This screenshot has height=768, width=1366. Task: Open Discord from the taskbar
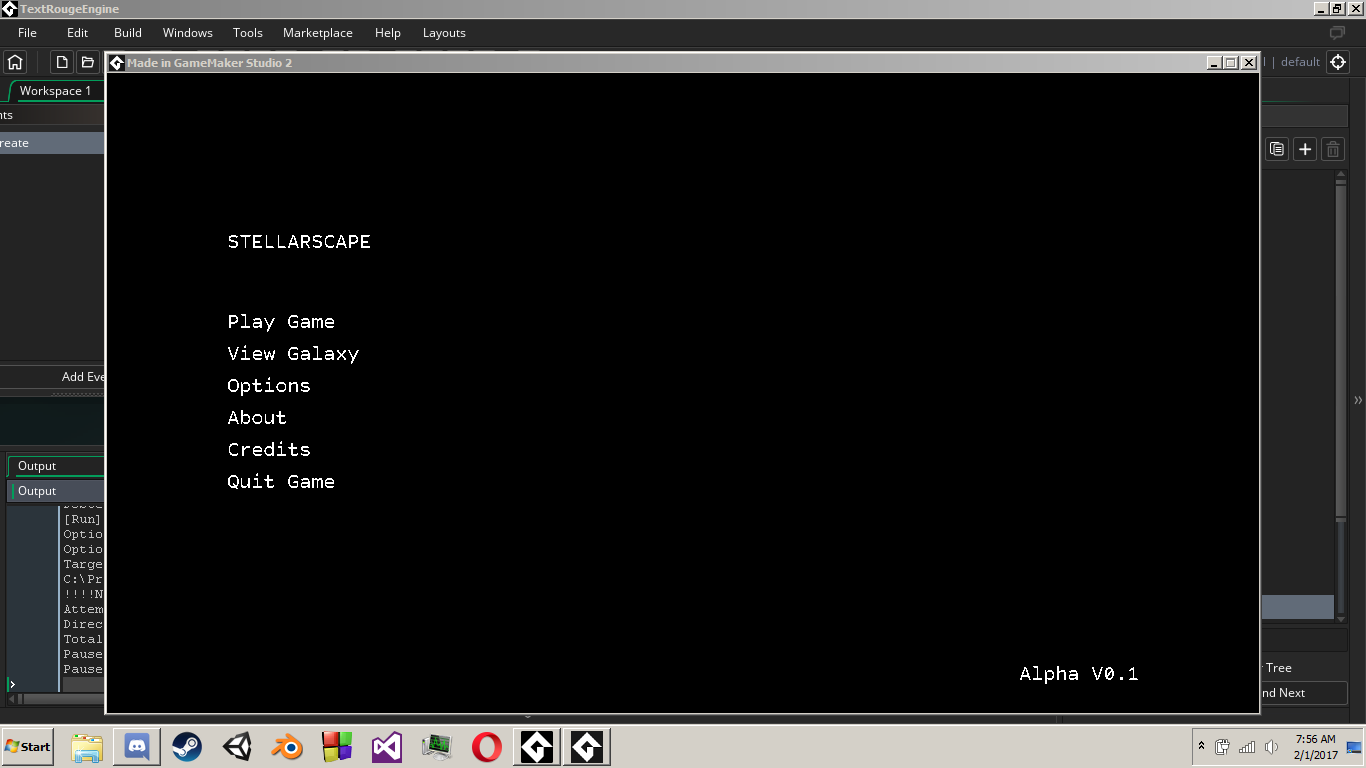point(136,747)
